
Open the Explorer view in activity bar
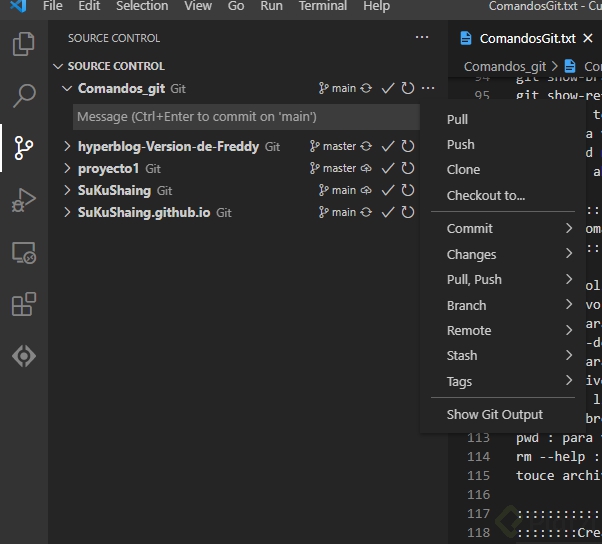(x=23, y=45)
